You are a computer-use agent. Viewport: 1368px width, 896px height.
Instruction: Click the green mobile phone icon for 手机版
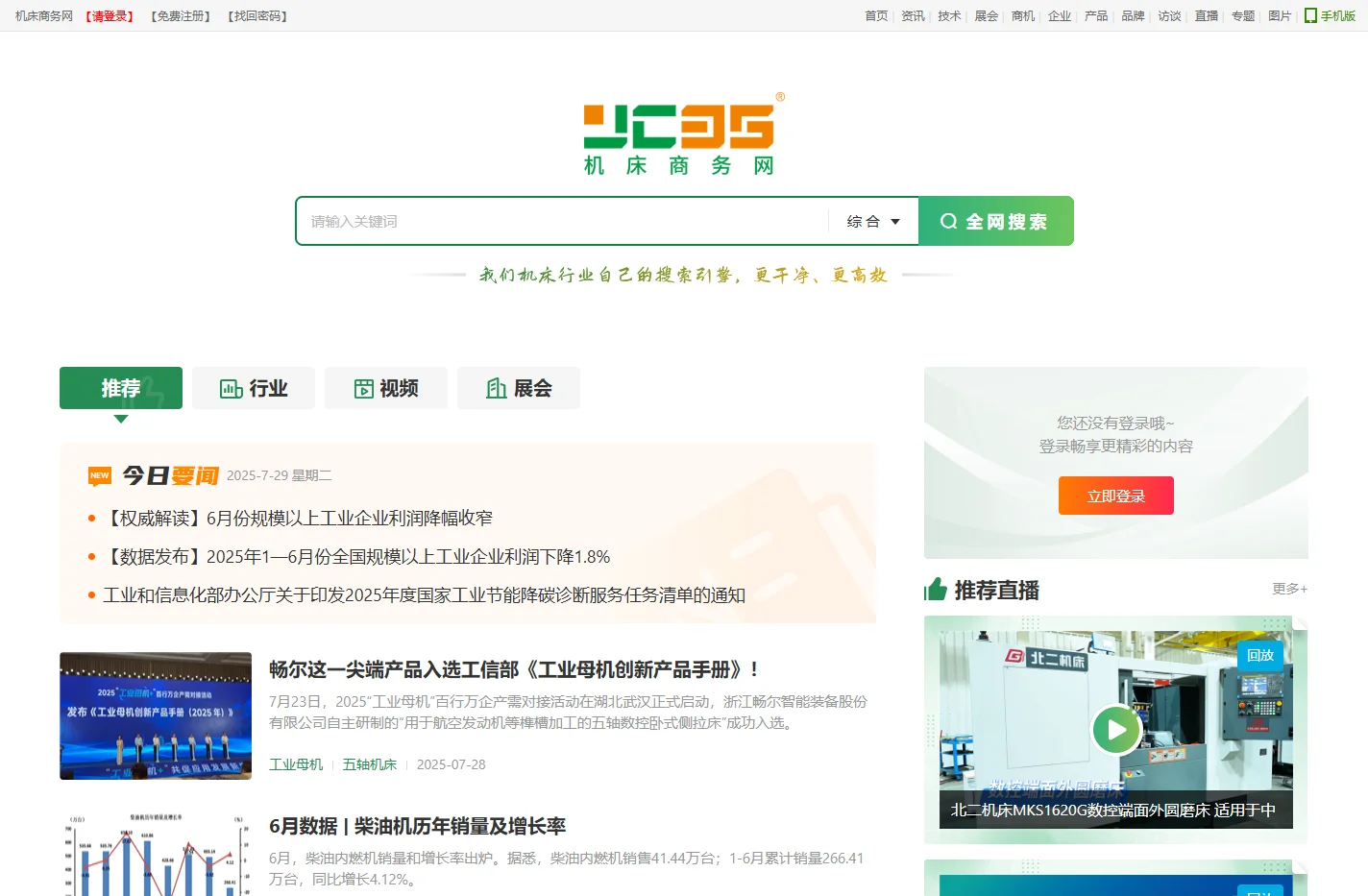pyautogui.click(x=1310, y=15)
